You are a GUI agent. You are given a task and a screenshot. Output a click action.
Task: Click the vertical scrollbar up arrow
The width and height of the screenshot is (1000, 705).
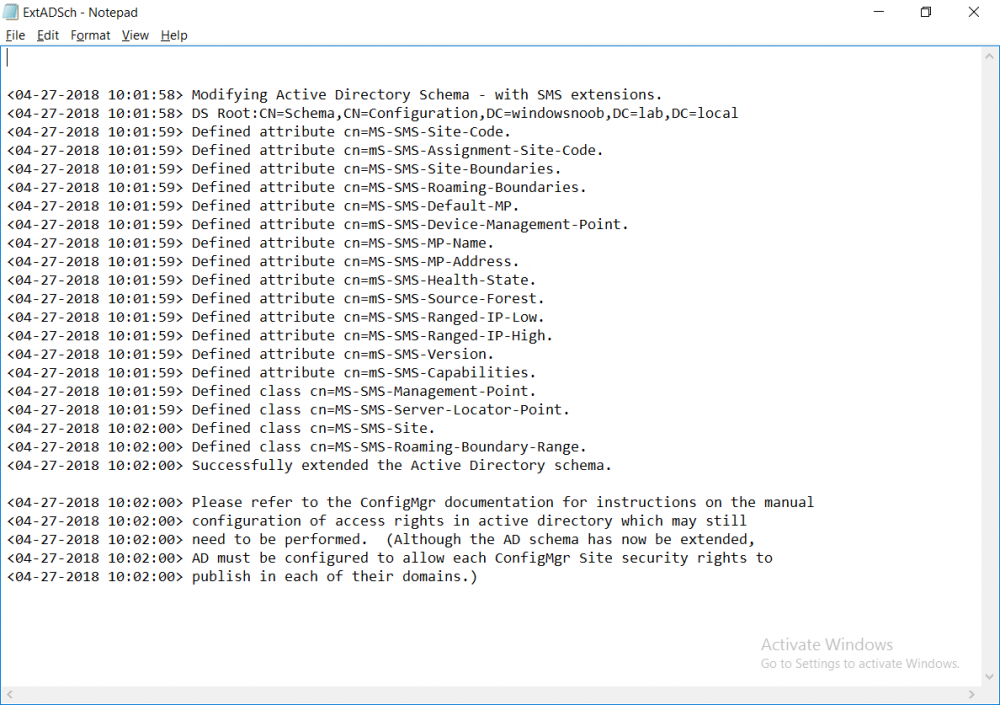(x=989, y=56)
